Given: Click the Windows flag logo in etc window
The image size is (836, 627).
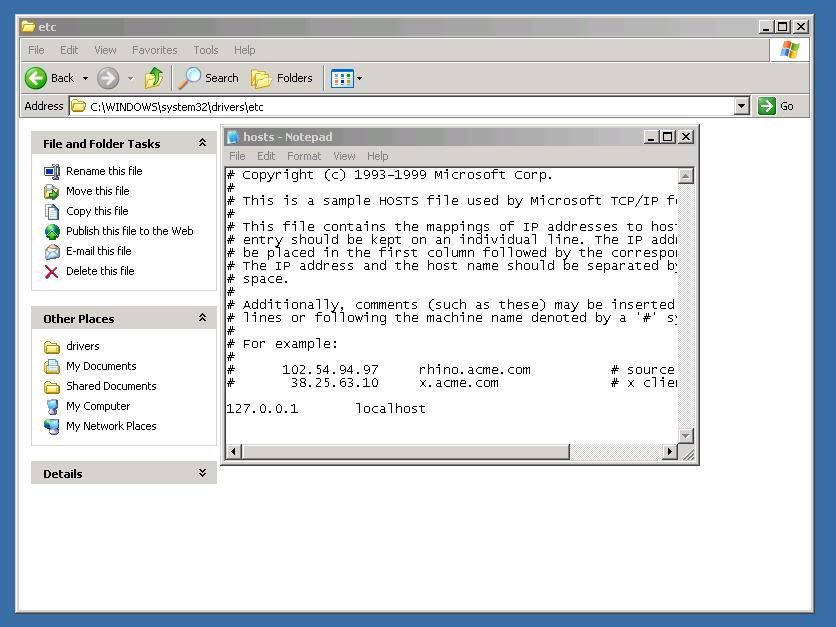Looking at the screenshot, I should tap(790, 50).
